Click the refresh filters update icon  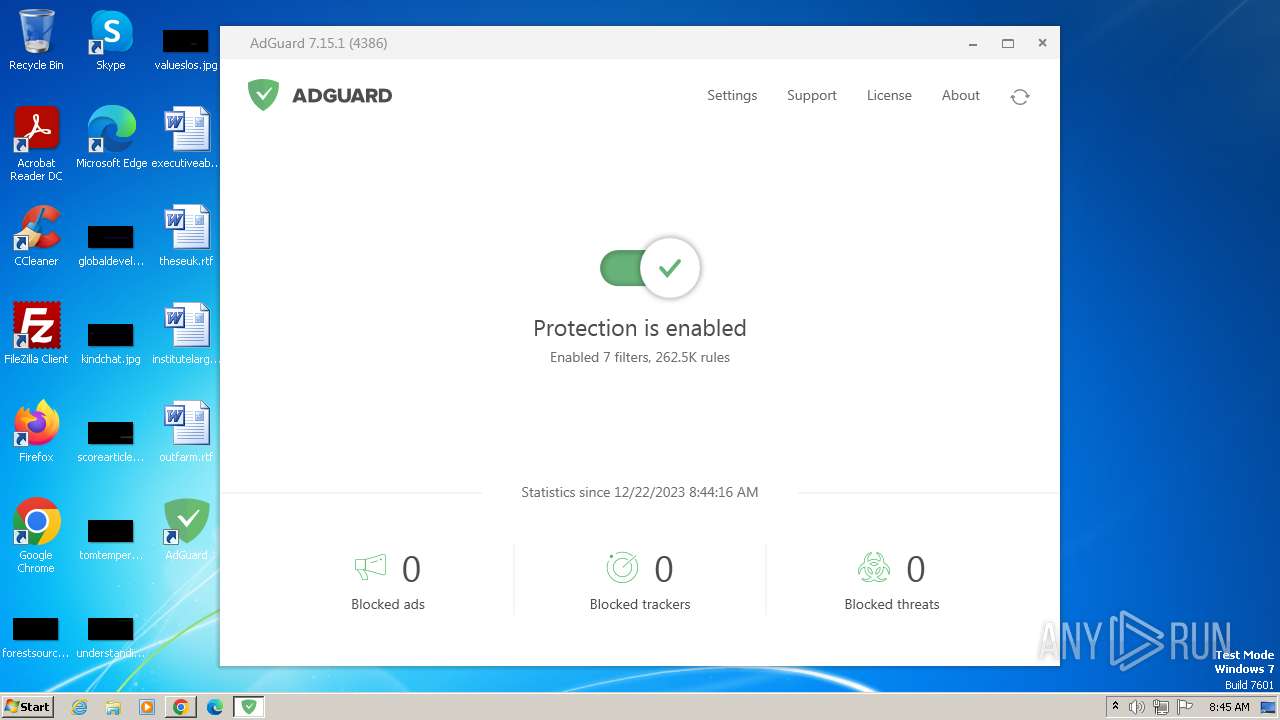click(x=1020, y=96)
